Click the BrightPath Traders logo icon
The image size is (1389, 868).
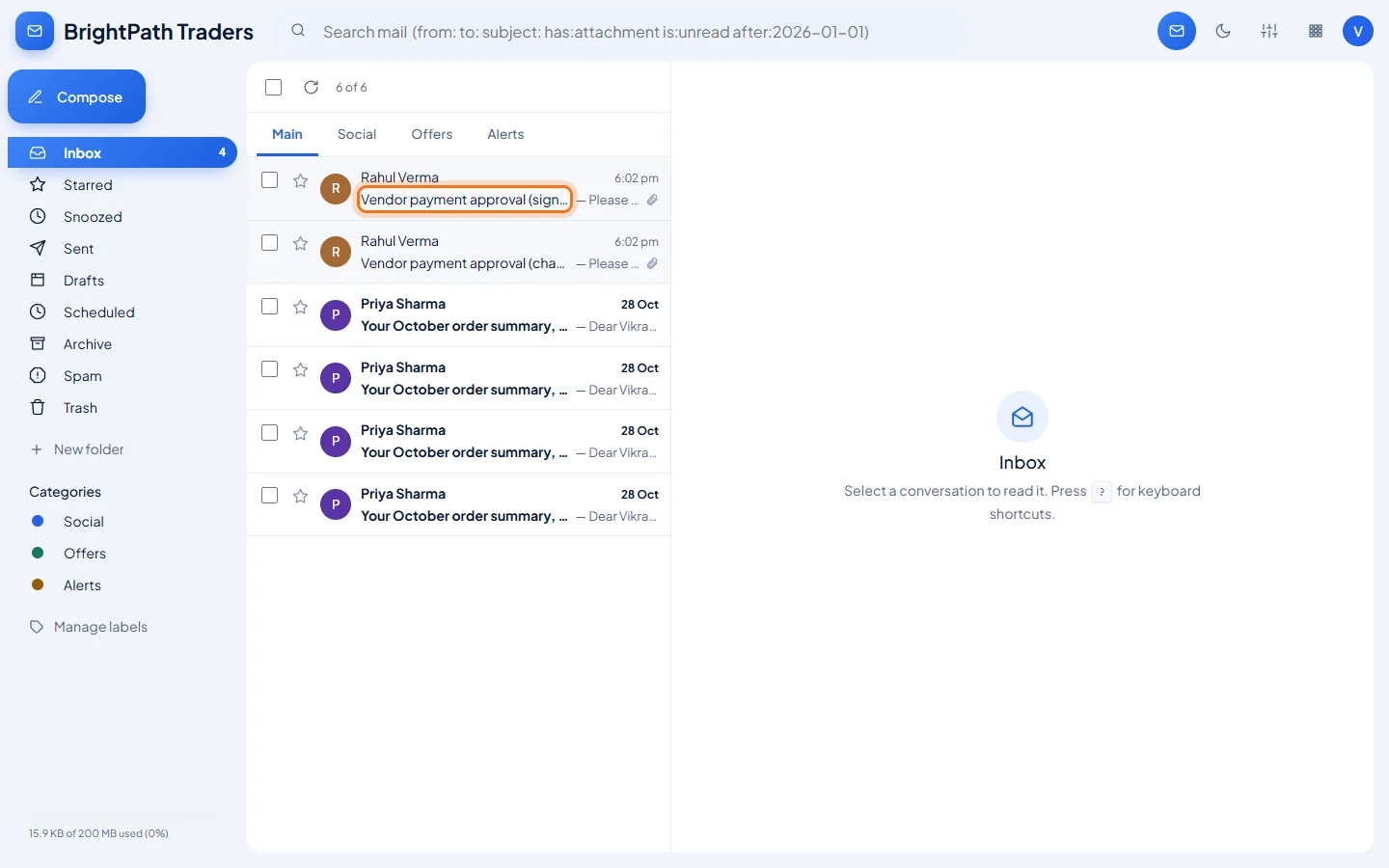(35, 31)
